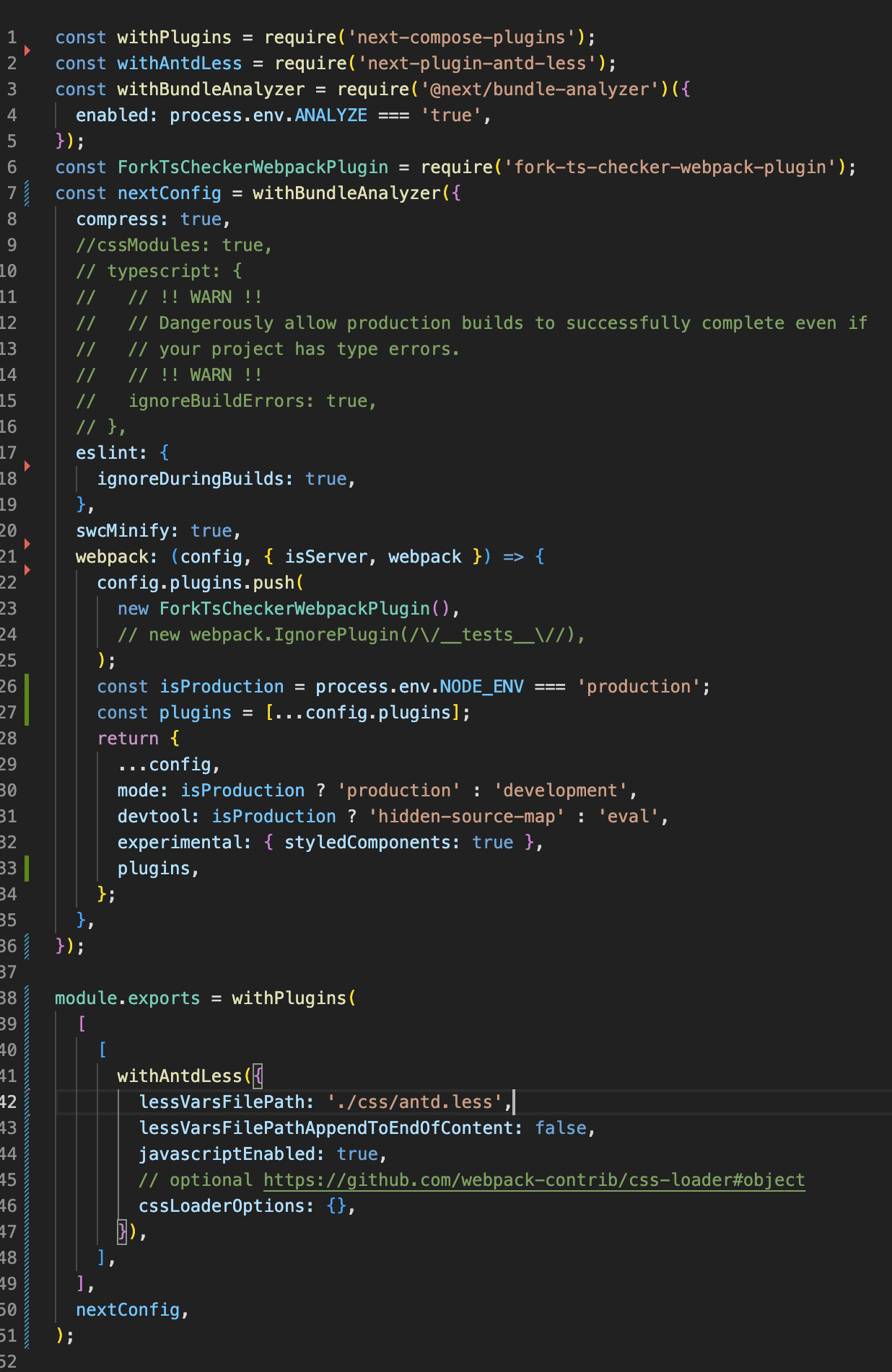Click the swcMinify property
Viewport: 892px width, 1372px height.
(123, 531)
